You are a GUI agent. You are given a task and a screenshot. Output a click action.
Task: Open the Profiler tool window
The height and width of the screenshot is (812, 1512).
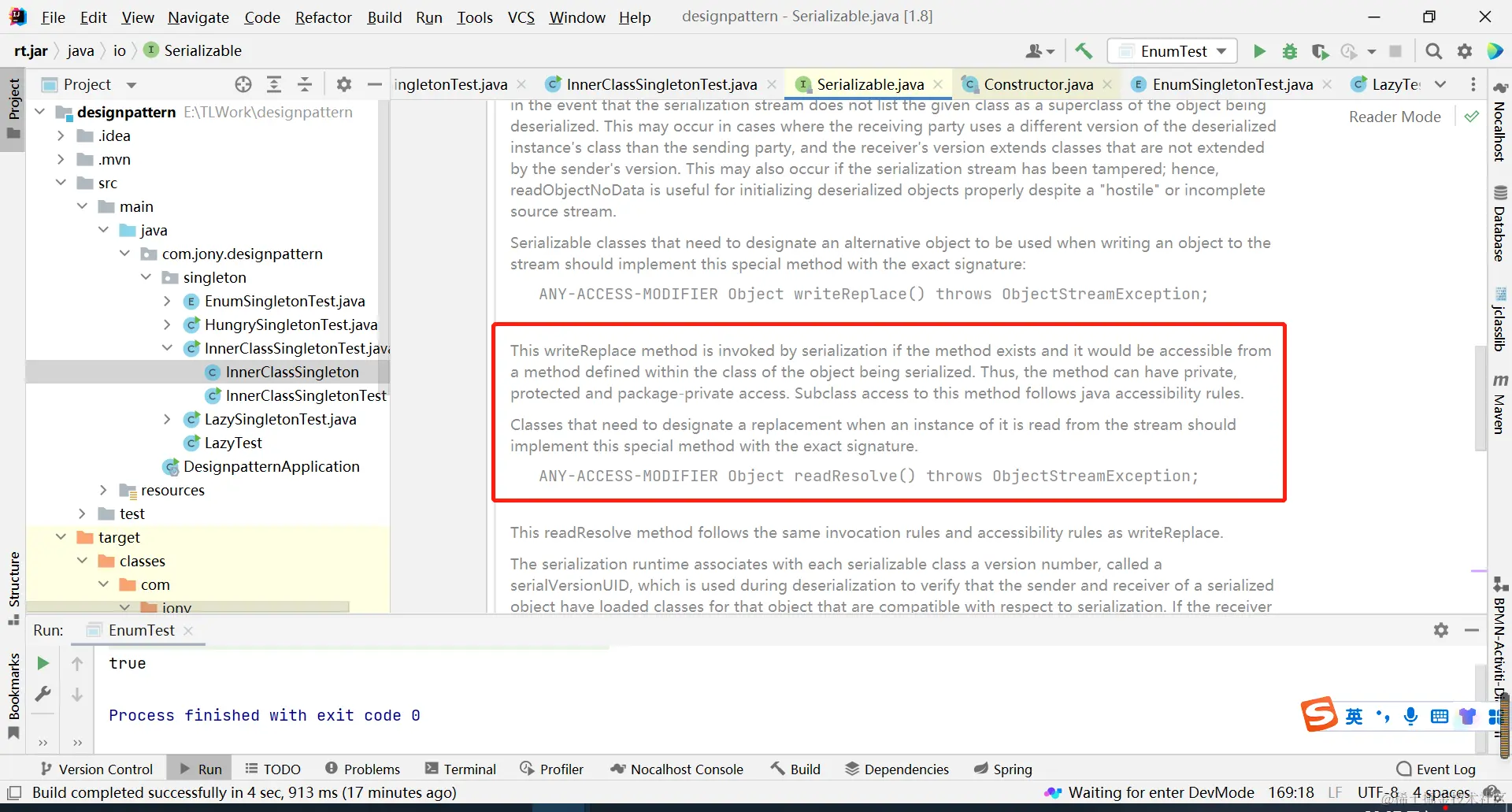click(552, 769)
